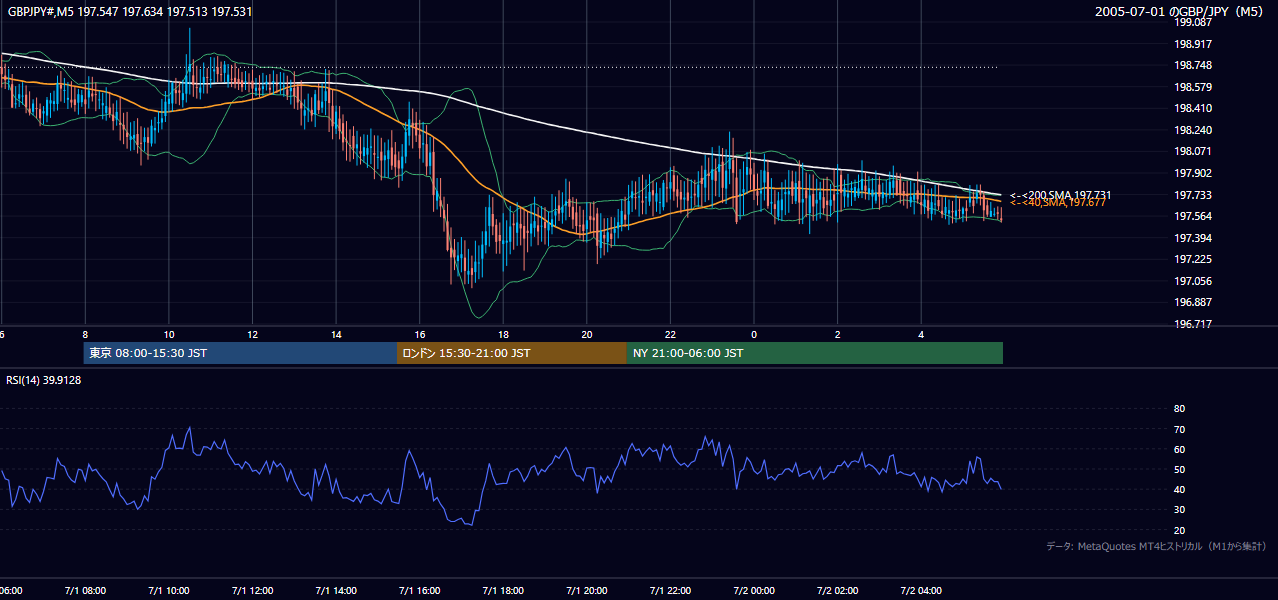Click the 7/1 12:00 time label
This screenshot has width=1278, height=600.
252,590
